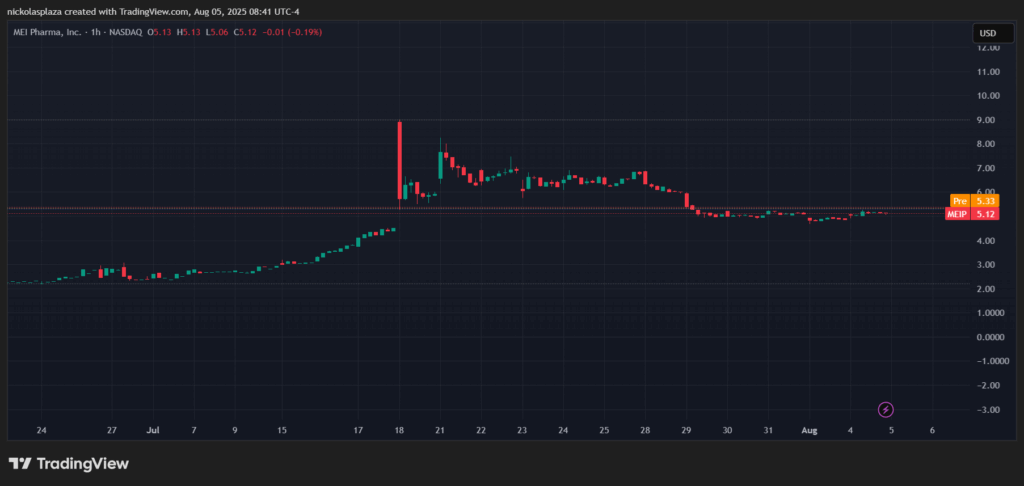
Task: Click the 15 date on time axis
Action: pyautogui.click(x=282, y=430)
